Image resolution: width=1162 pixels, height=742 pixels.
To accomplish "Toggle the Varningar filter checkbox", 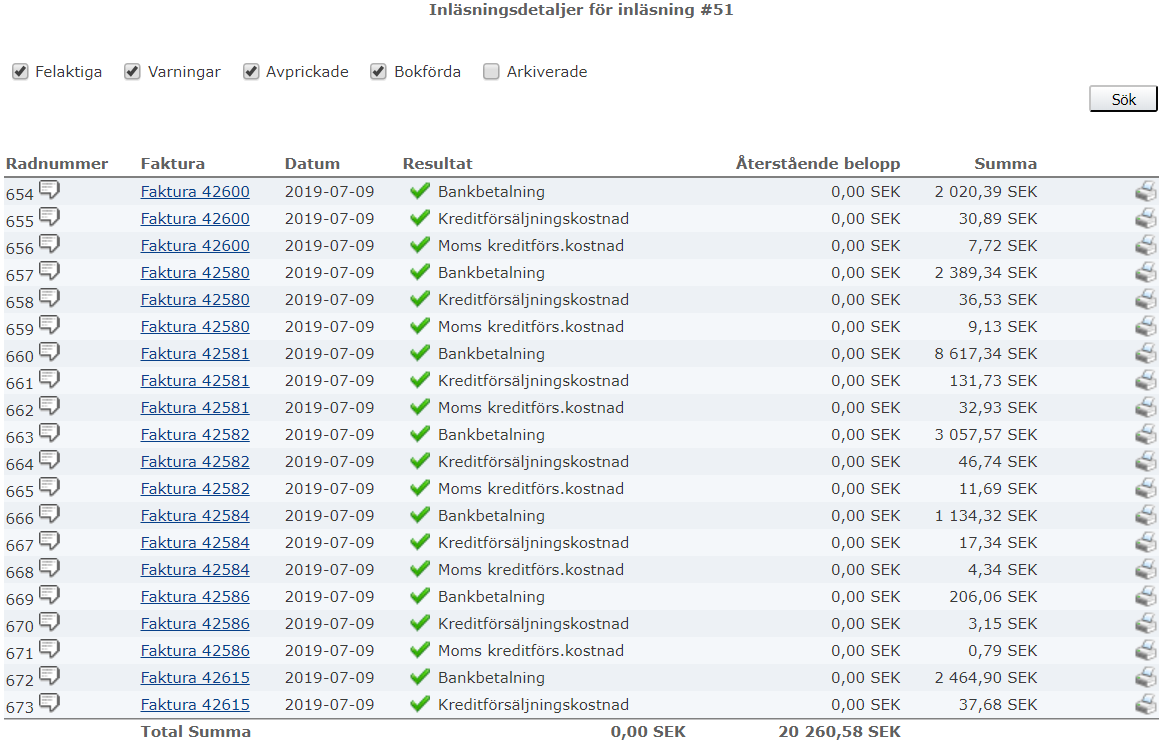I will coord(132,72).
